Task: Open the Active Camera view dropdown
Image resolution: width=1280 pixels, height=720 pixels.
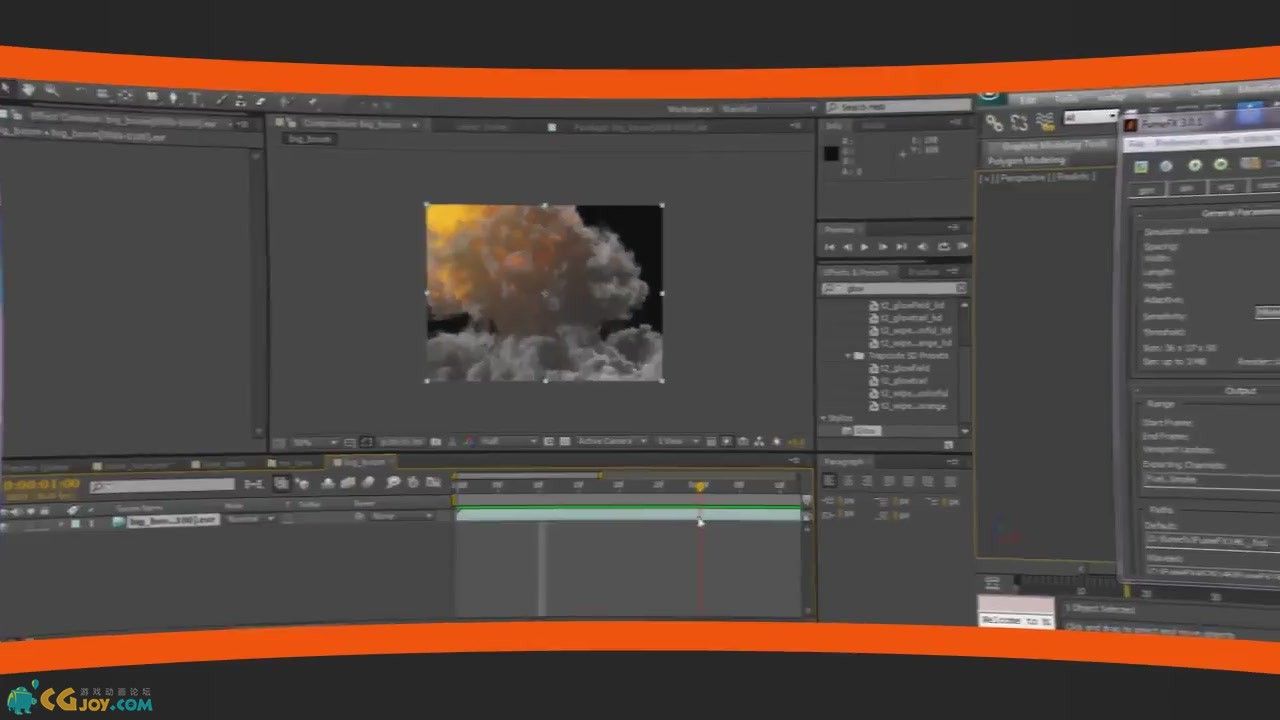Action: pyautogui.click(x=612, y=441)
